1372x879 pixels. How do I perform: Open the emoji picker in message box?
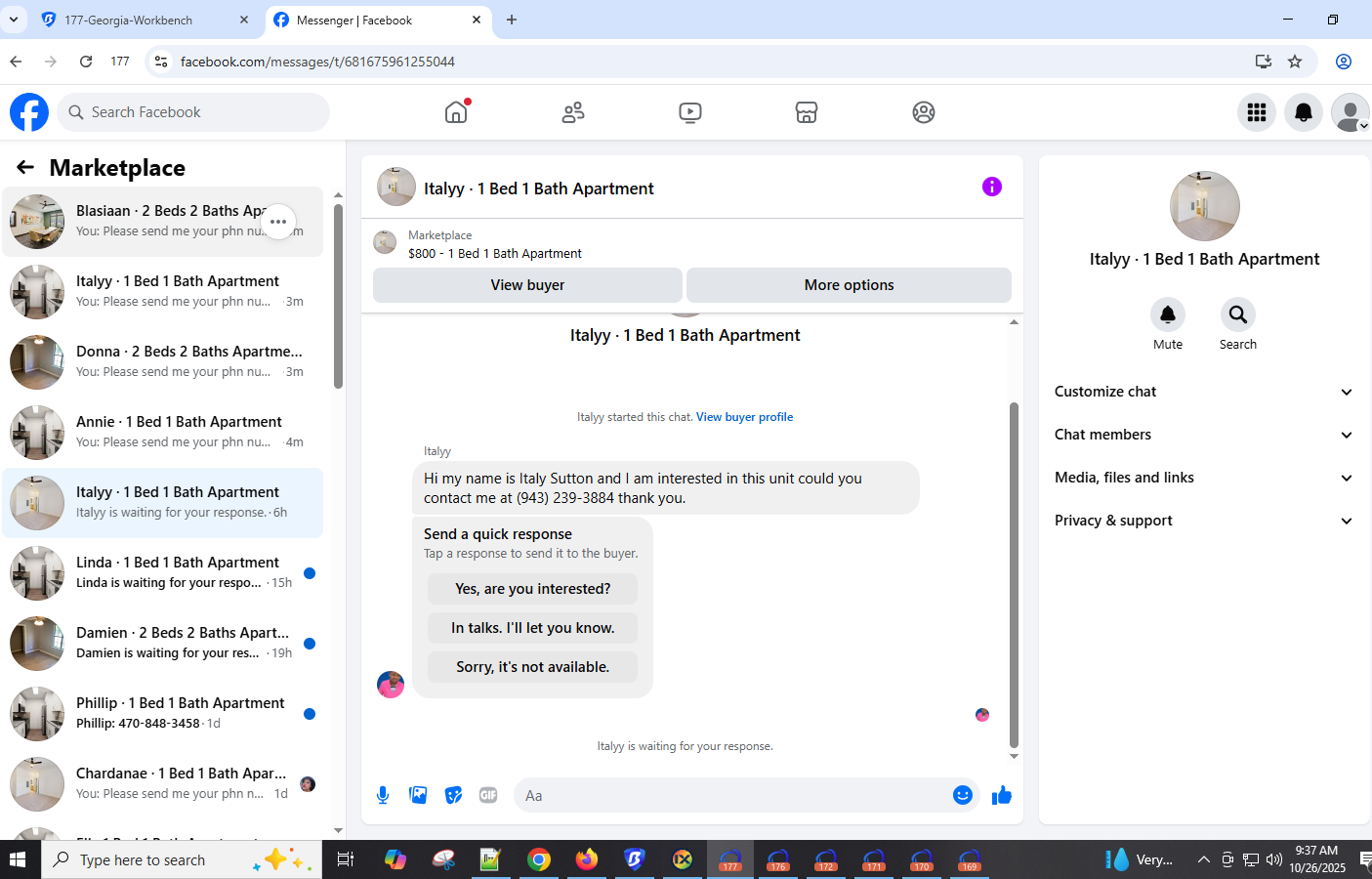[x=963, y=795]
